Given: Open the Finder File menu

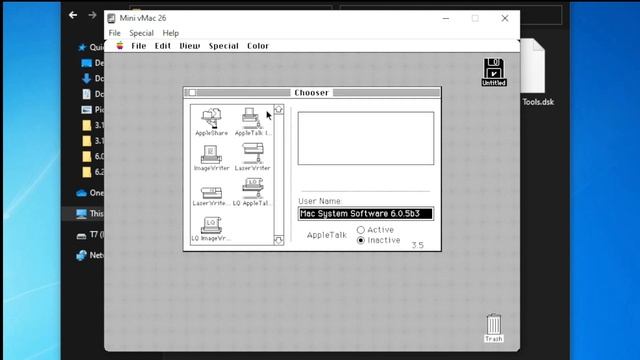Looking at the screenshot, I should click(x=139, y=46).
